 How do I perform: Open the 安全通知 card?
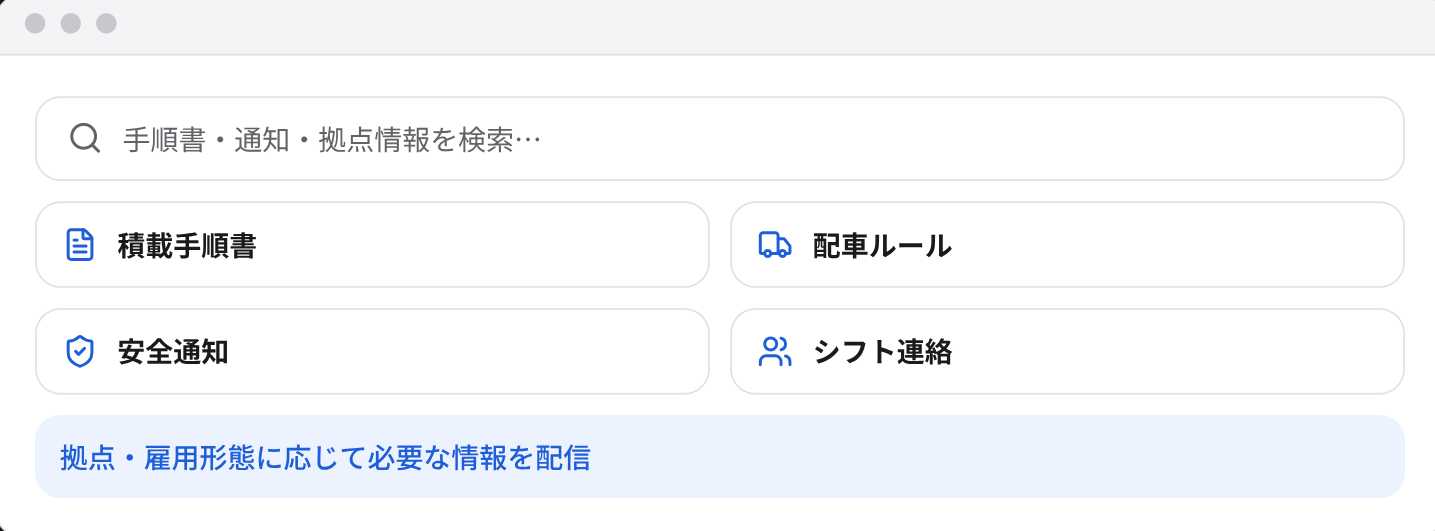click(x=372, y=351)
